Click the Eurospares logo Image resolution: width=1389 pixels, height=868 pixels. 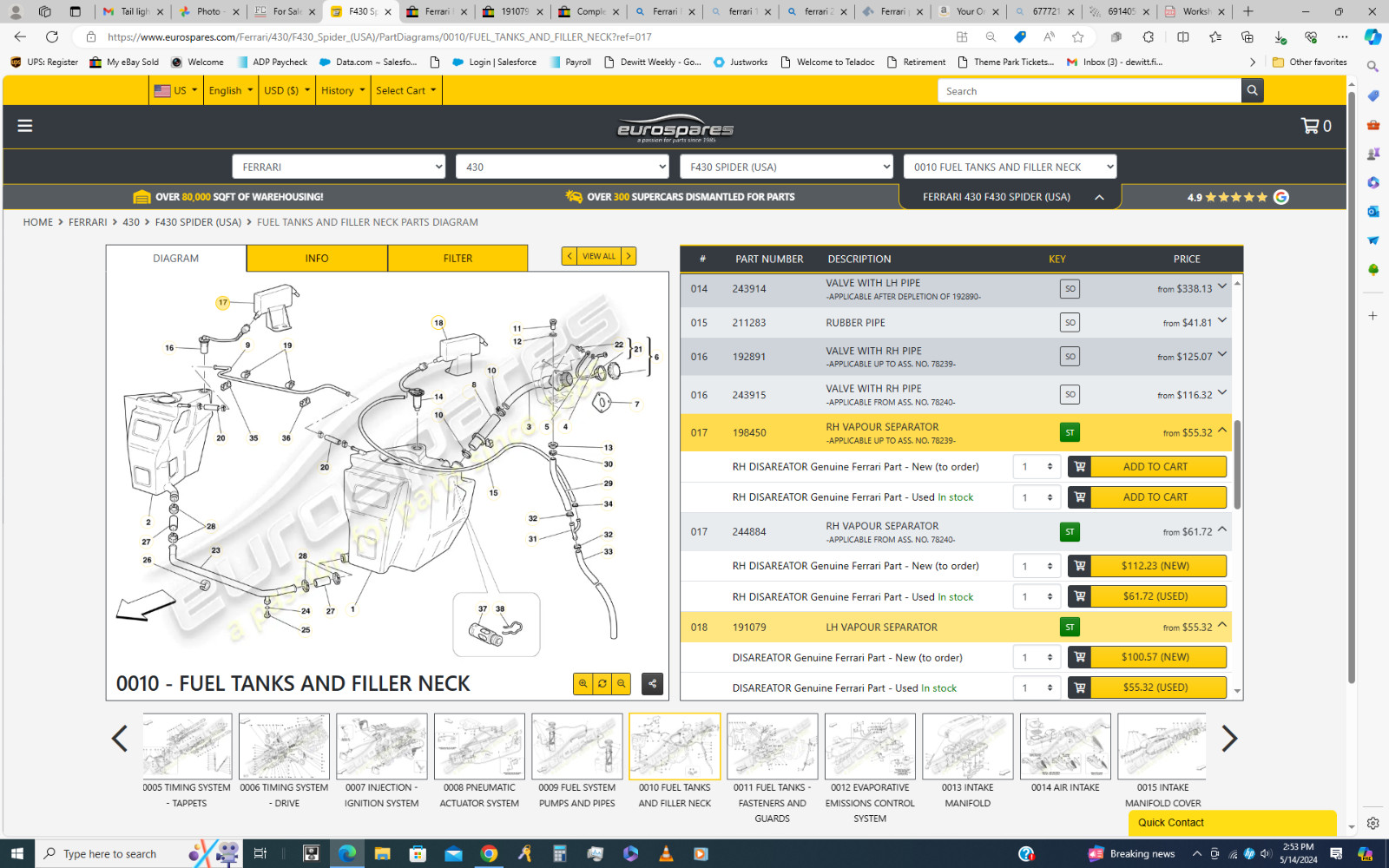[x=675, y=128]
